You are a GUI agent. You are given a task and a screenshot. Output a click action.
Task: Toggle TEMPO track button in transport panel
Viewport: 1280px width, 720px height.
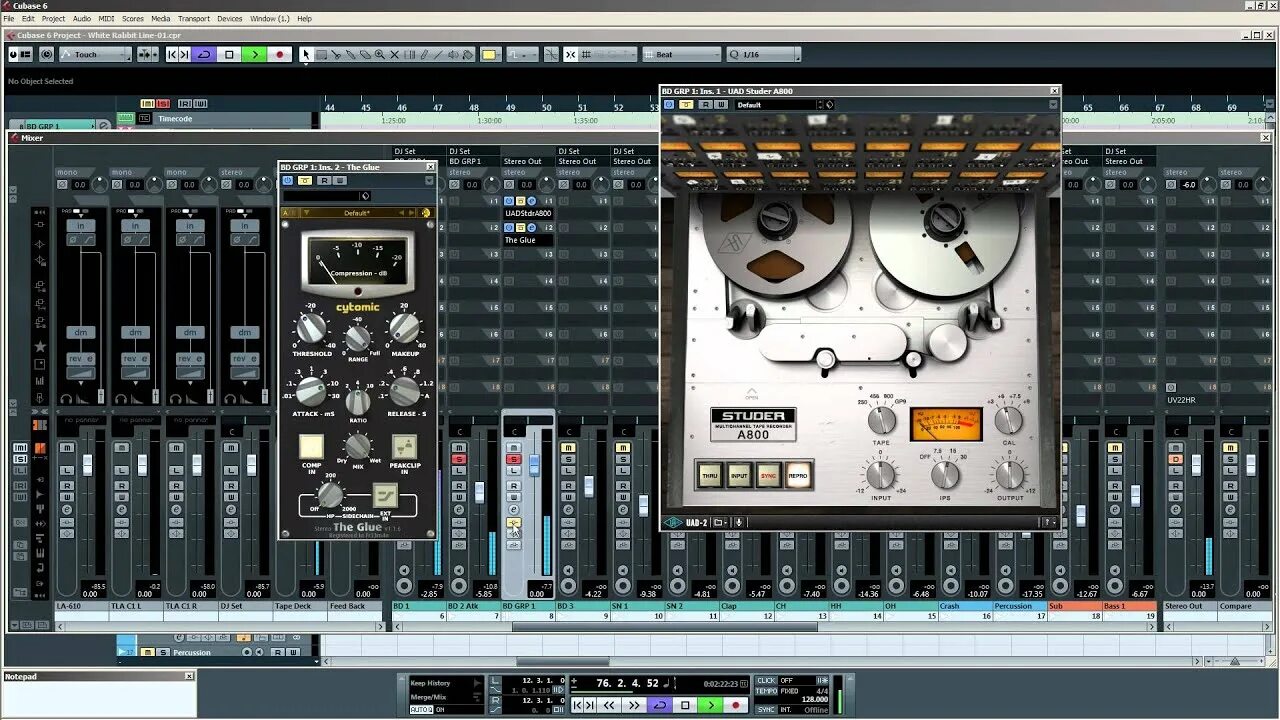767,691
